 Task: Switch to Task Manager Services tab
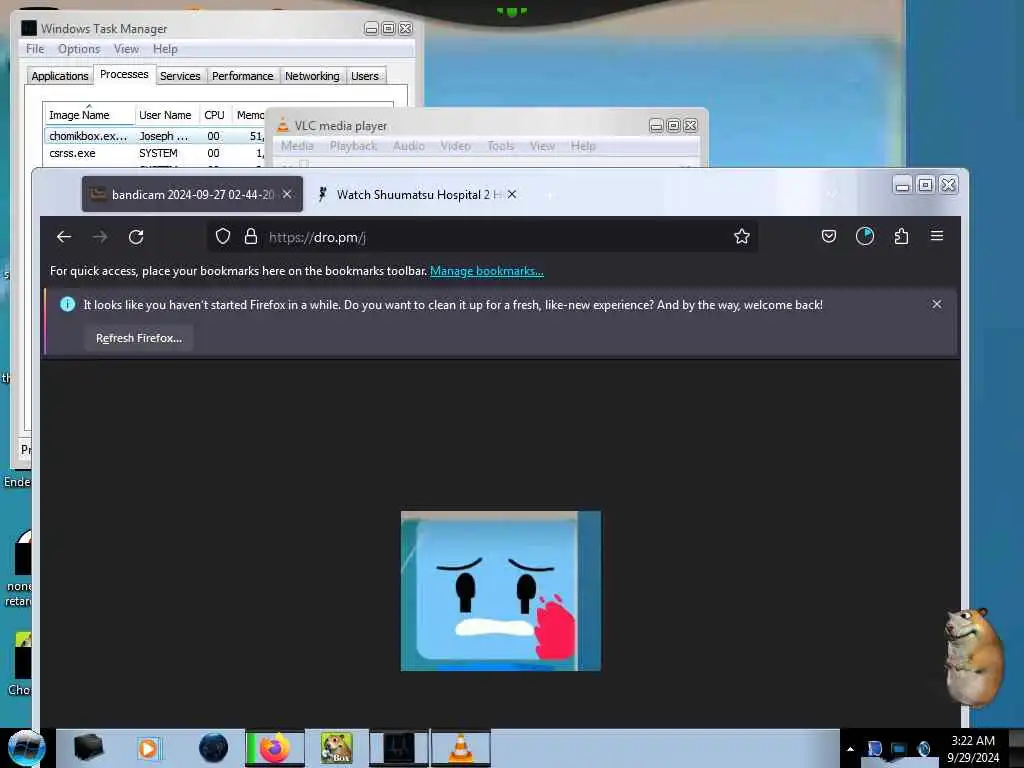180,76
